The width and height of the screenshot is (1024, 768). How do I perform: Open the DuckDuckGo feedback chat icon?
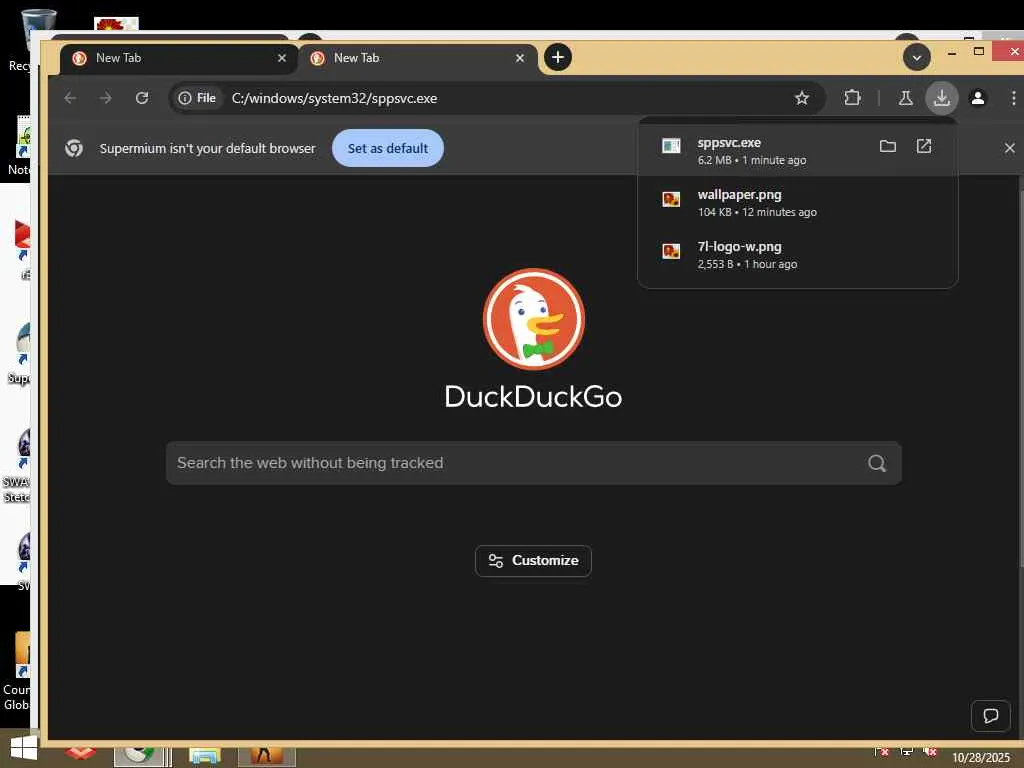tap(991, 715)
